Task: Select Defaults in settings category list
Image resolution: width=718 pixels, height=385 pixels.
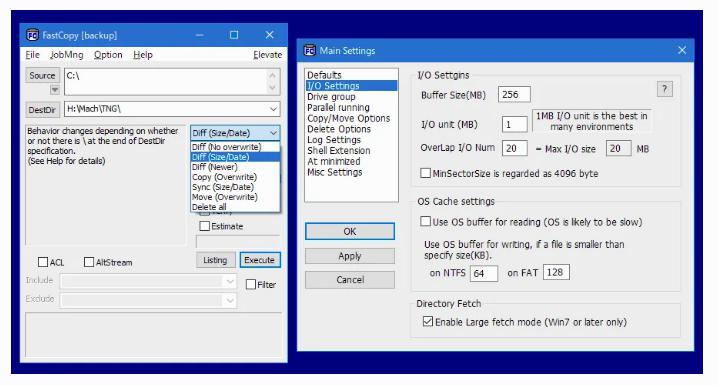Action: tap(351, 75)
